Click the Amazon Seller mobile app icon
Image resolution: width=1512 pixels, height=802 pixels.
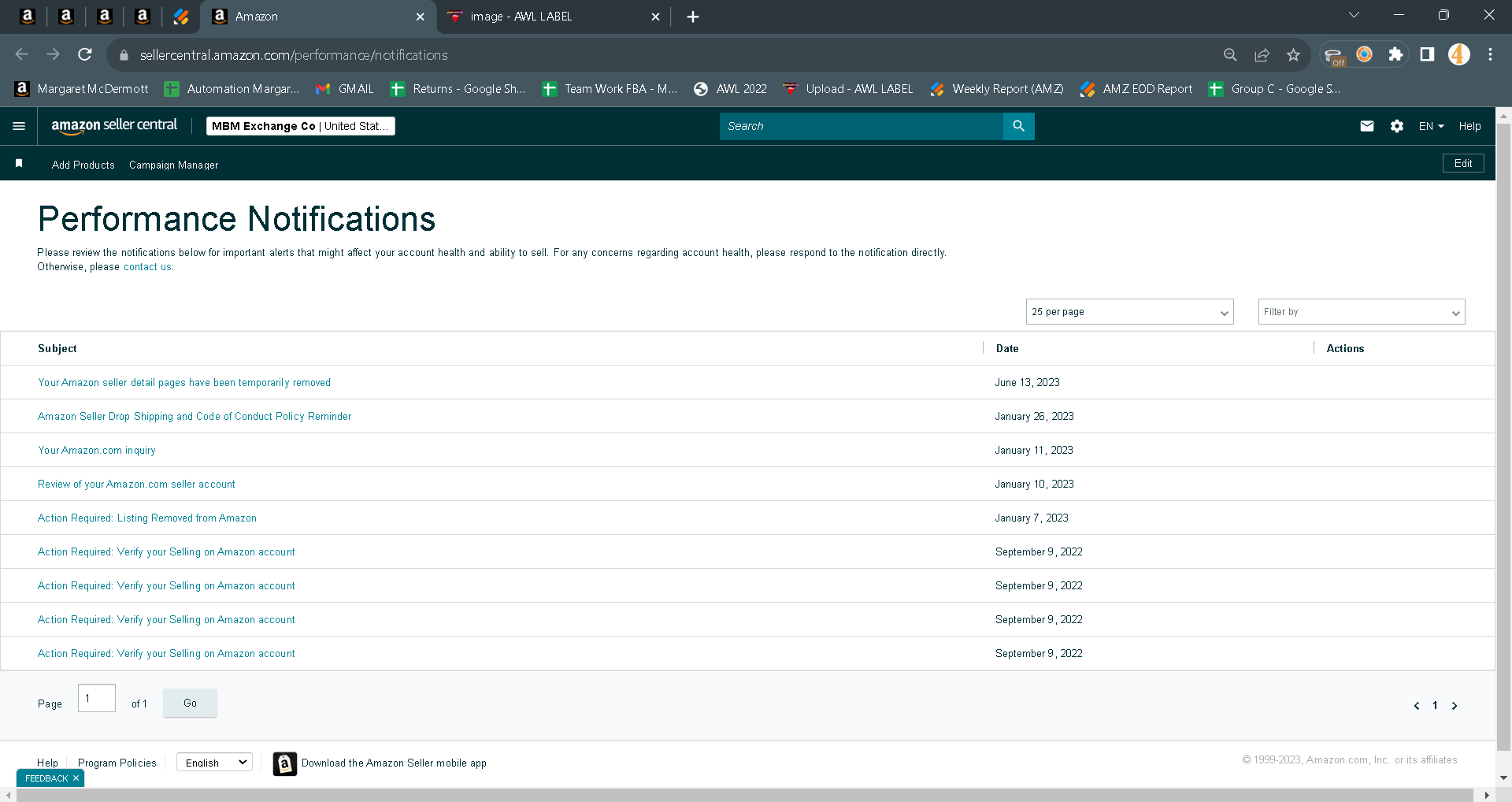[285, 763]
